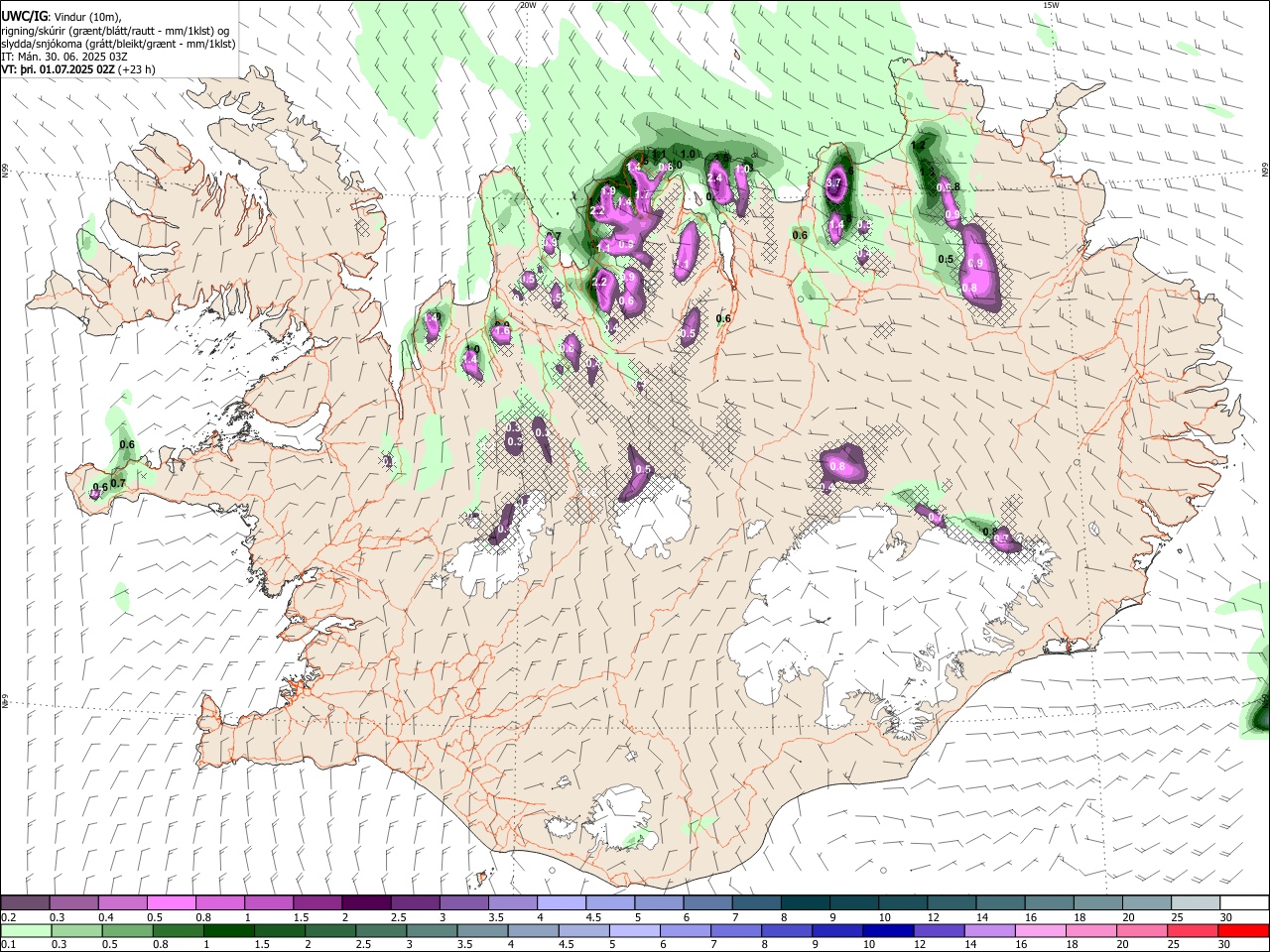Pick the rain scale swatch between 20 and 25
The width and height of the screenshot is (1270, 952).
pos(1141,930)
